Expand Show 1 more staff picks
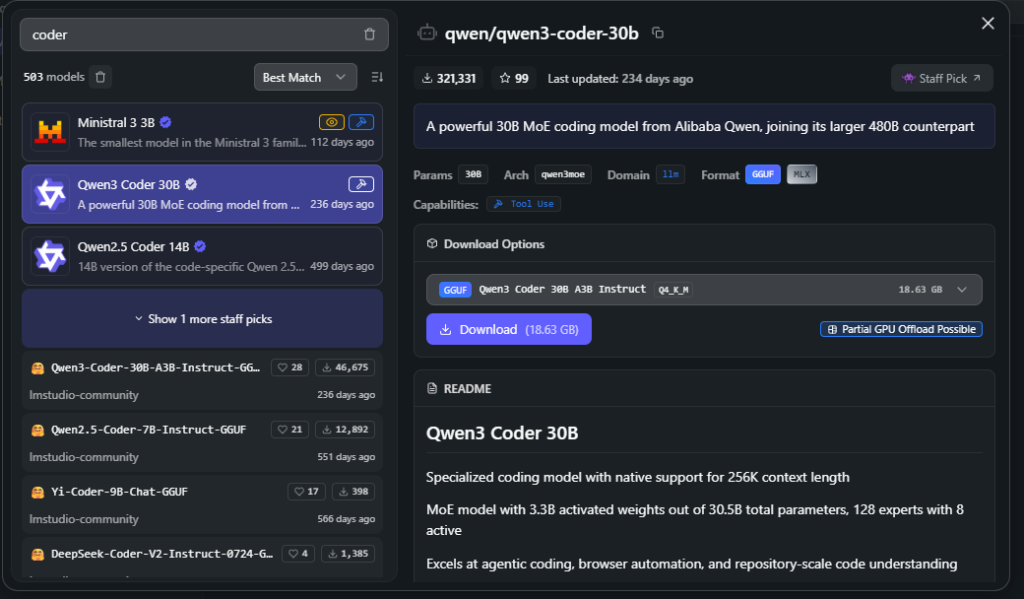The width and height of the screenshot is (1024, 599). [x=202, y=319]
